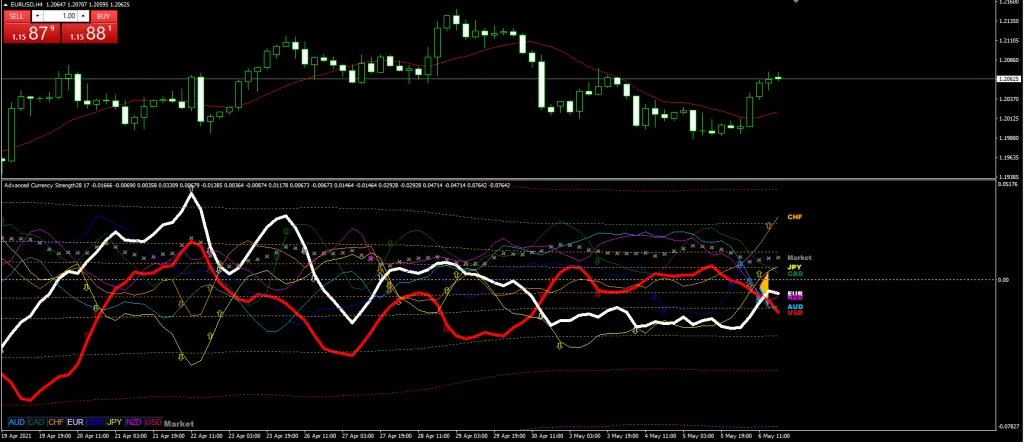Collapse one-click trading panel via EURUSD arrow
This screenshot has height=442, width=1024.
click(6, 5)
